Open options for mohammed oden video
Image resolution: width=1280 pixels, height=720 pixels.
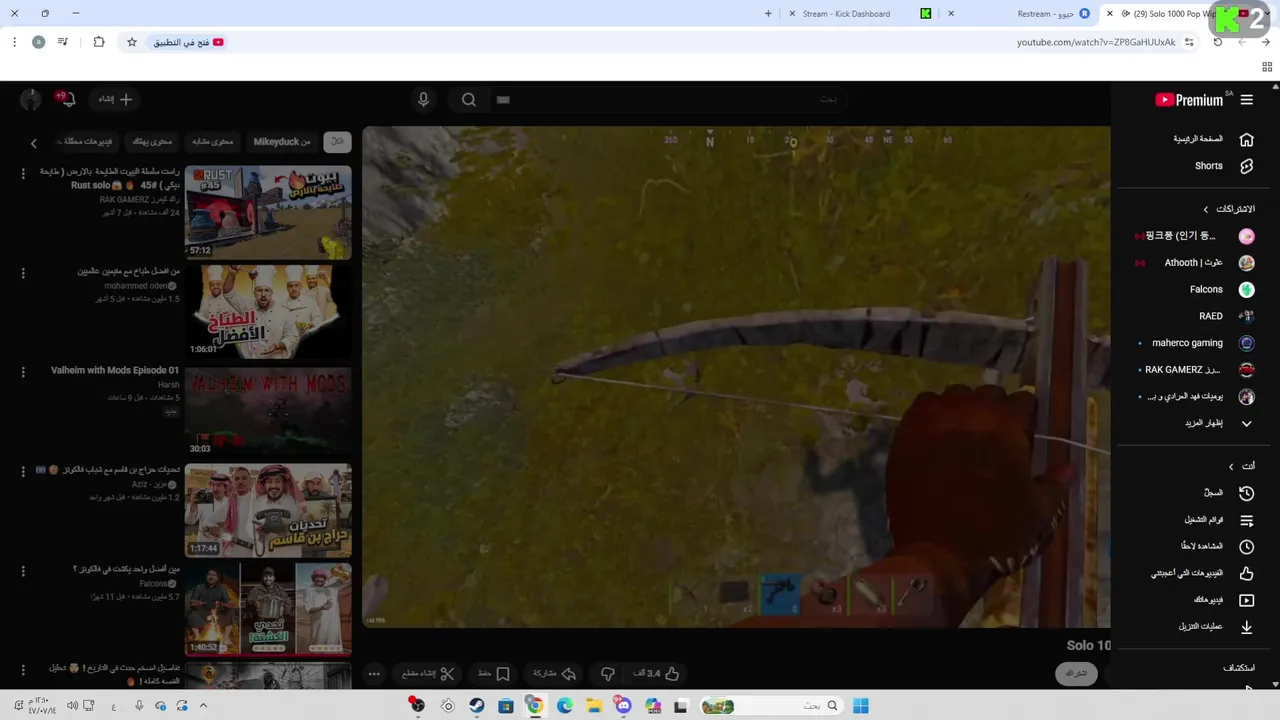click(23, 273)
